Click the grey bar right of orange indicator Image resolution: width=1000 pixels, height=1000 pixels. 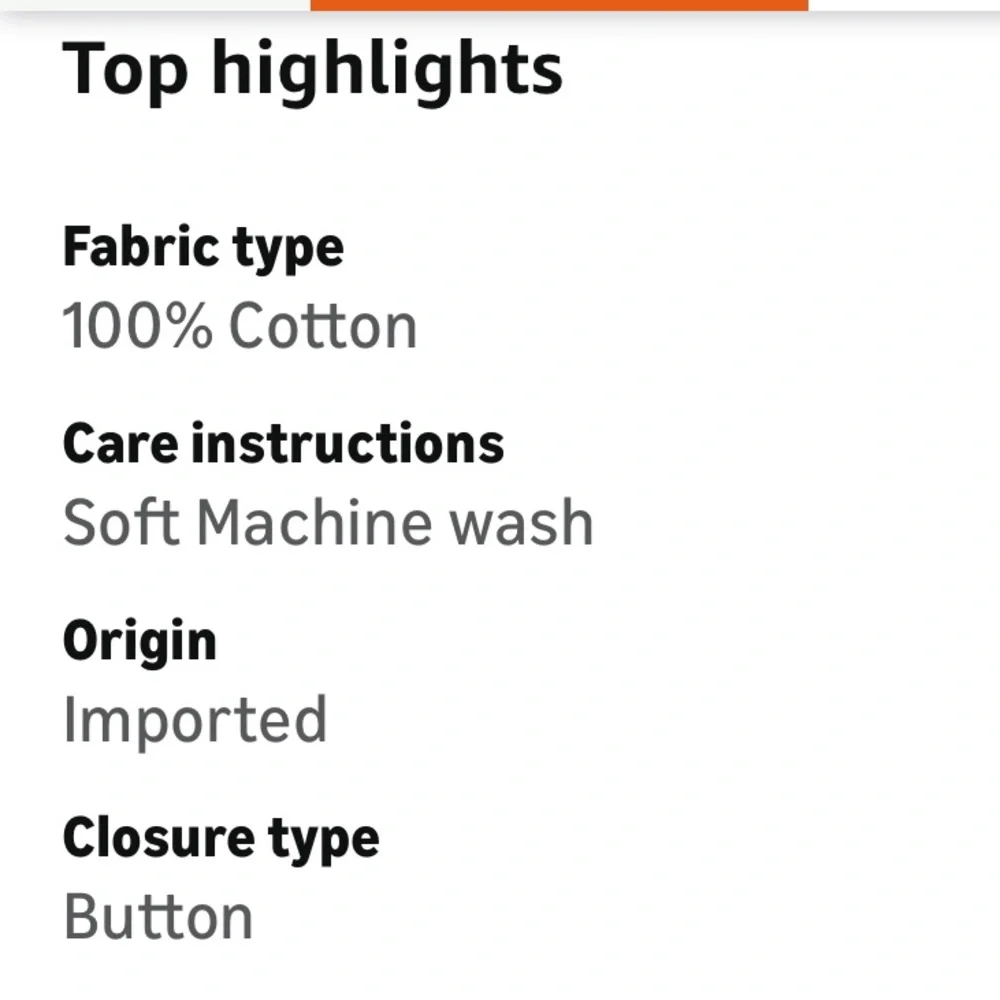coord(903,5)
